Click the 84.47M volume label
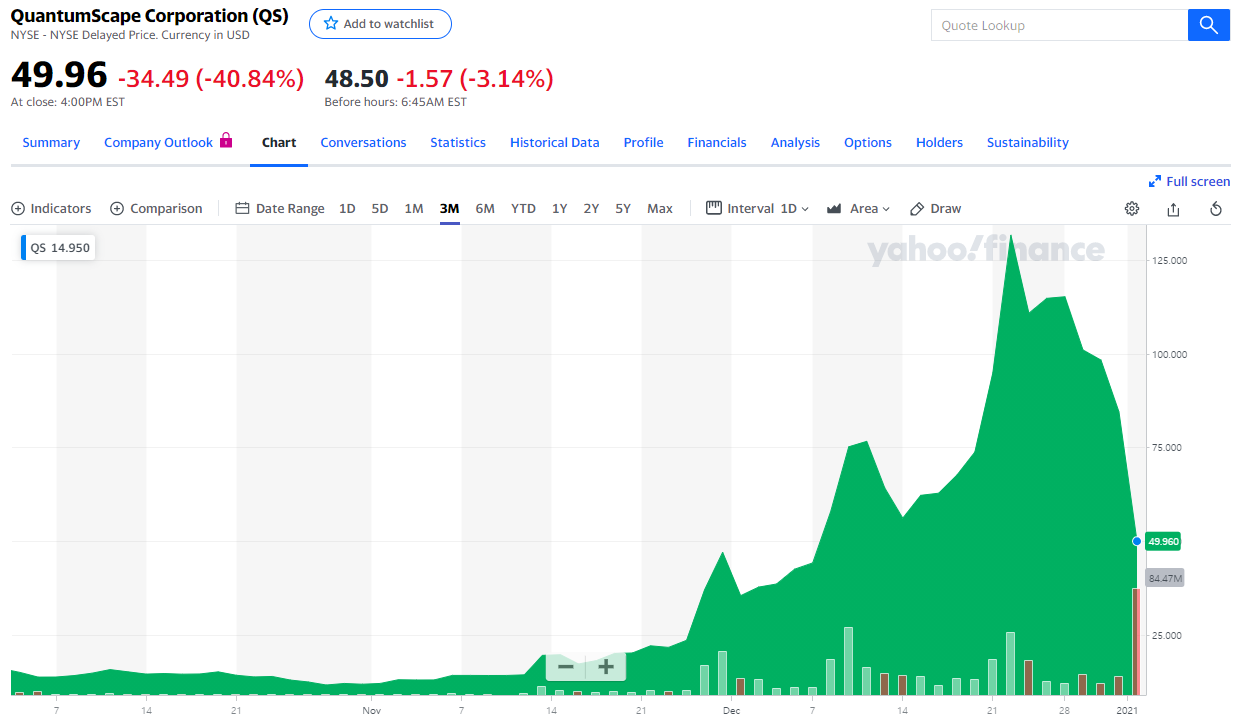Screen dimensions: 1247x724 click(x=1164, y=578)
